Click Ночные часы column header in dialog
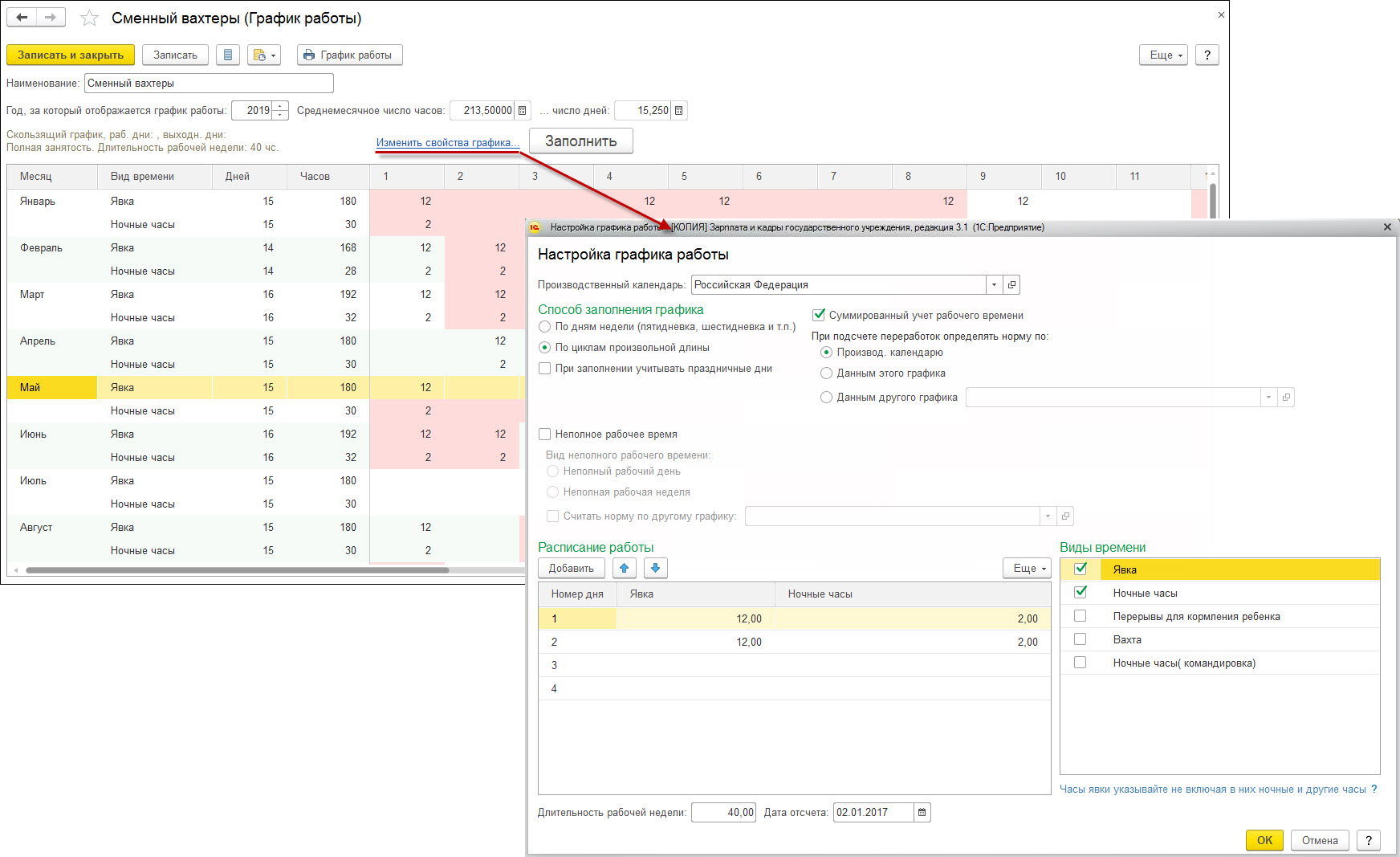Viewport: 1400px width, 857px height. (913, 594)
